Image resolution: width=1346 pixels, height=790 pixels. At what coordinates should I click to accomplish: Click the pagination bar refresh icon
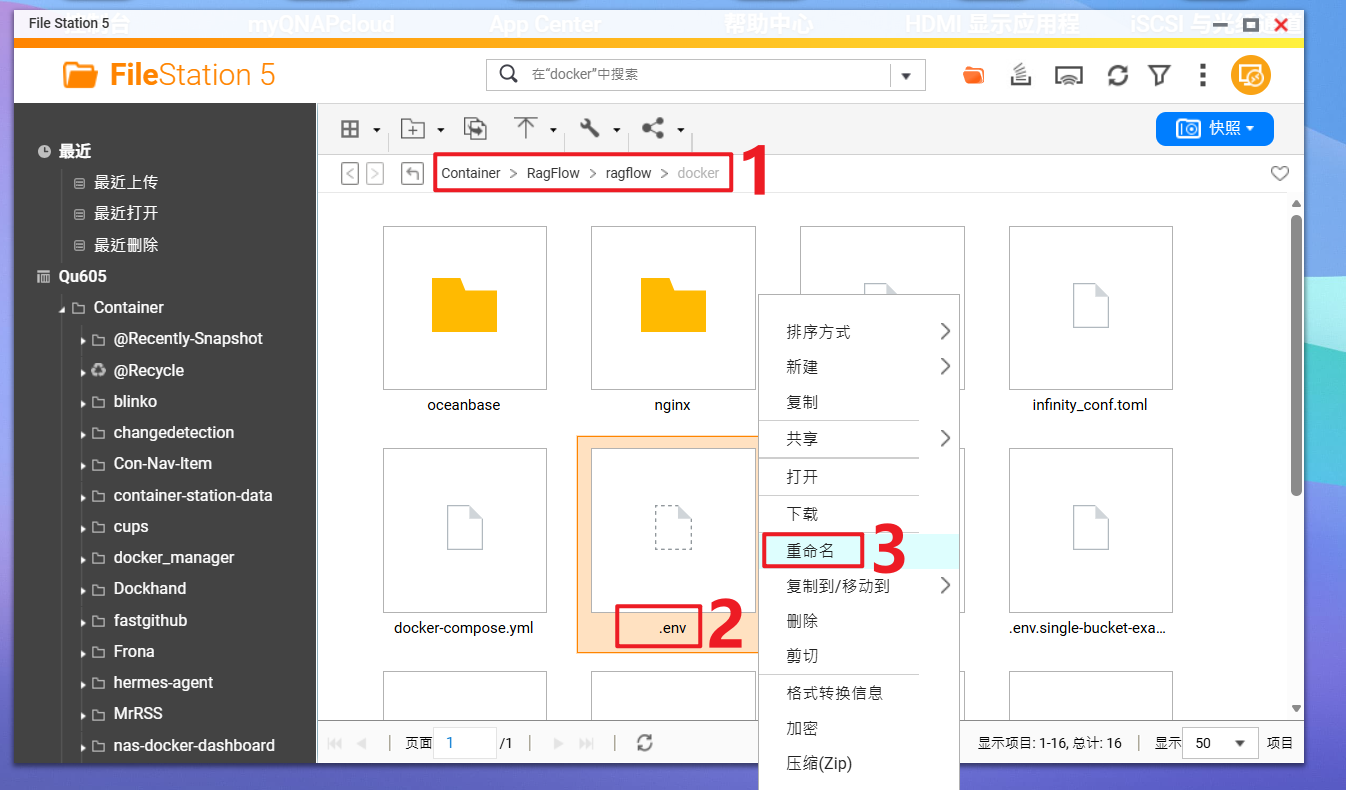(x=645, y=743)
